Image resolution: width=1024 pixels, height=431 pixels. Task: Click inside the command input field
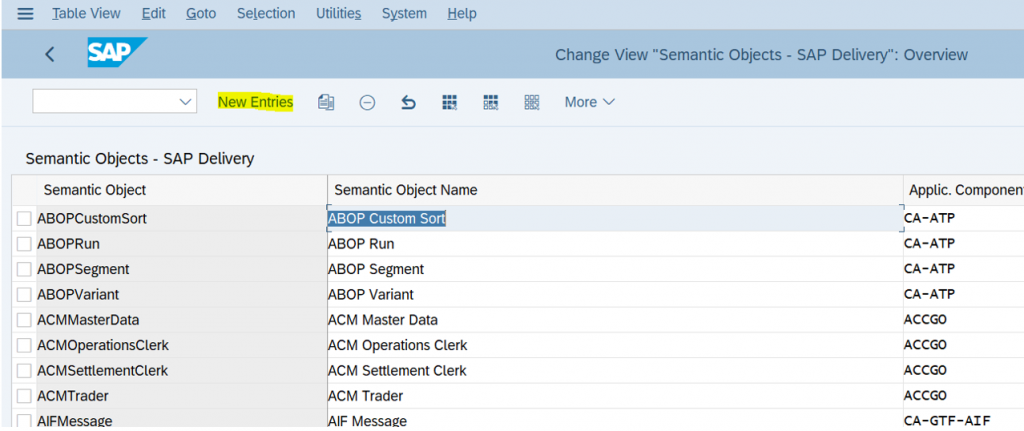(104, 102)
